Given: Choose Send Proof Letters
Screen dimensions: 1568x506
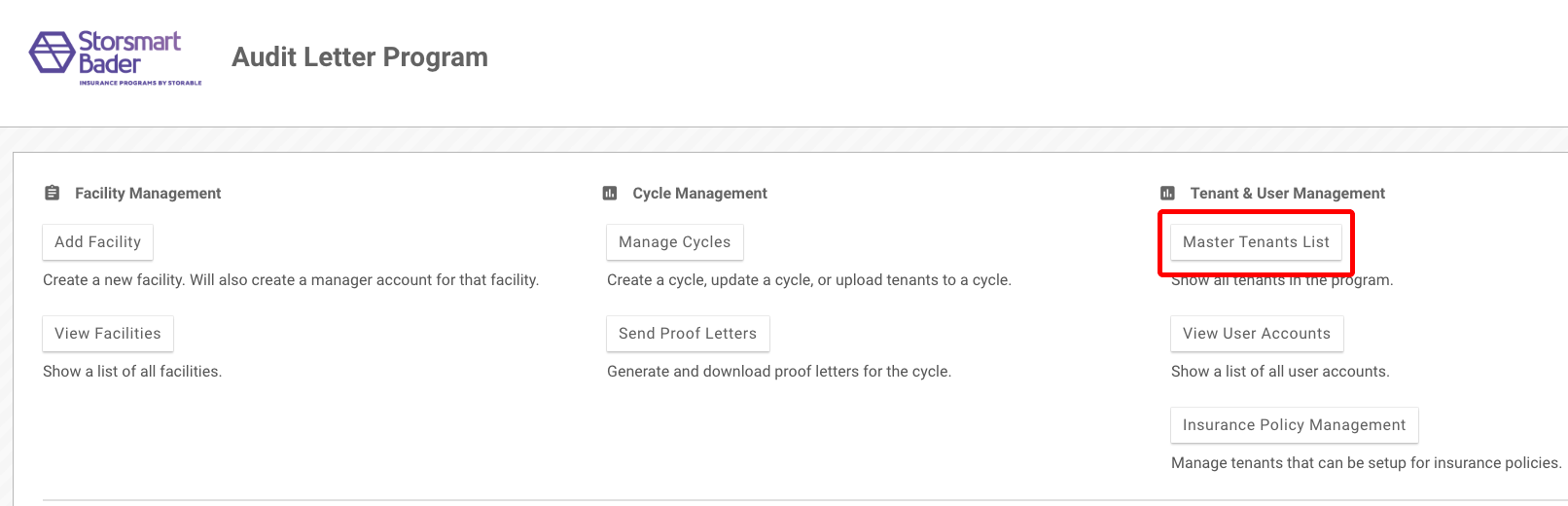Looking at the screenshot, I should click(x=688, y=334).
